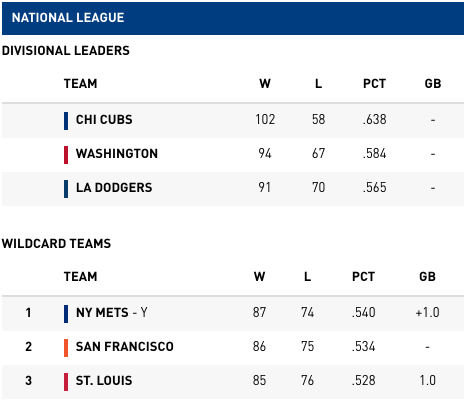Click the TEAM column header in Wildcard Teams
Screen dimensions: 464x401
80,277
